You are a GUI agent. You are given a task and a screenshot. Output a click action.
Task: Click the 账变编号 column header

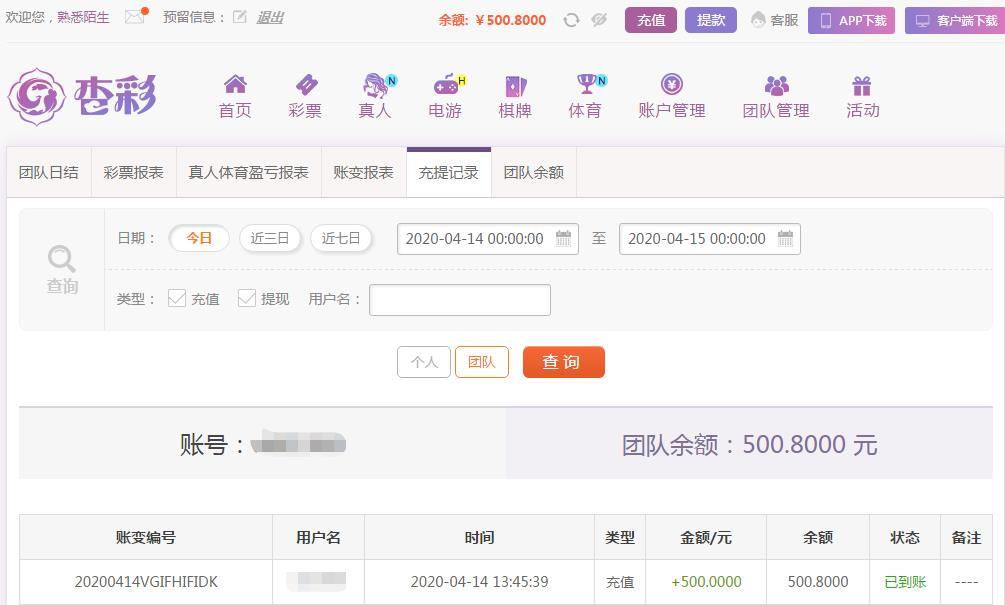tap(146, 538)
